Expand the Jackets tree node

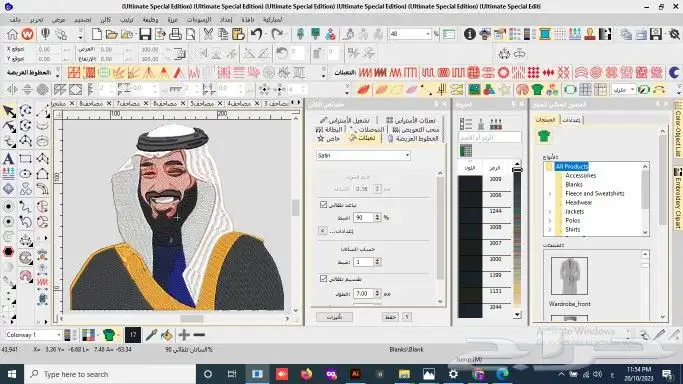pos(550,211)
